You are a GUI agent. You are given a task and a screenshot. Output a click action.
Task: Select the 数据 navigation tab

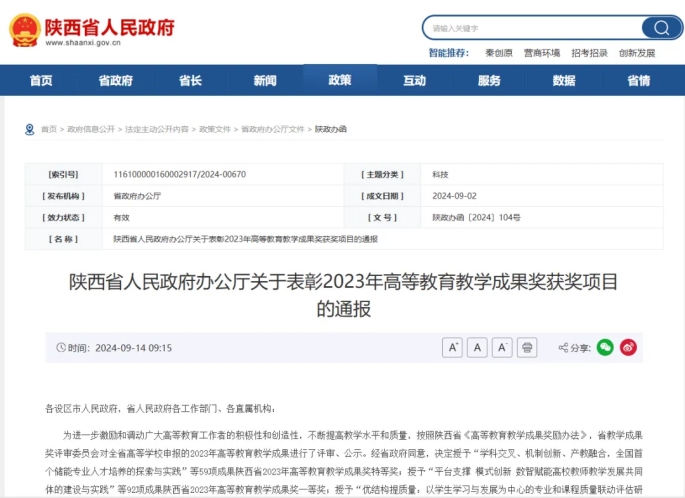pos(564,81)
